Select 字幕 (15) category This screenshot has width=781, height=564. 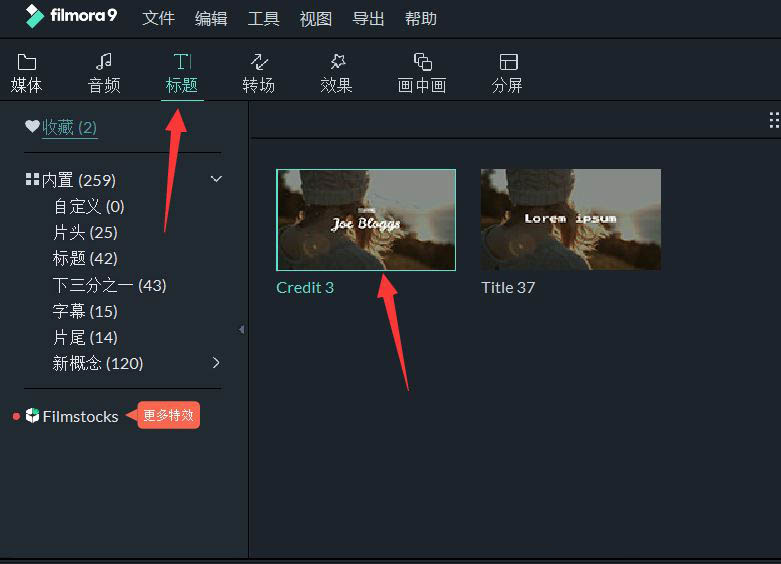(x=85, y=311)
